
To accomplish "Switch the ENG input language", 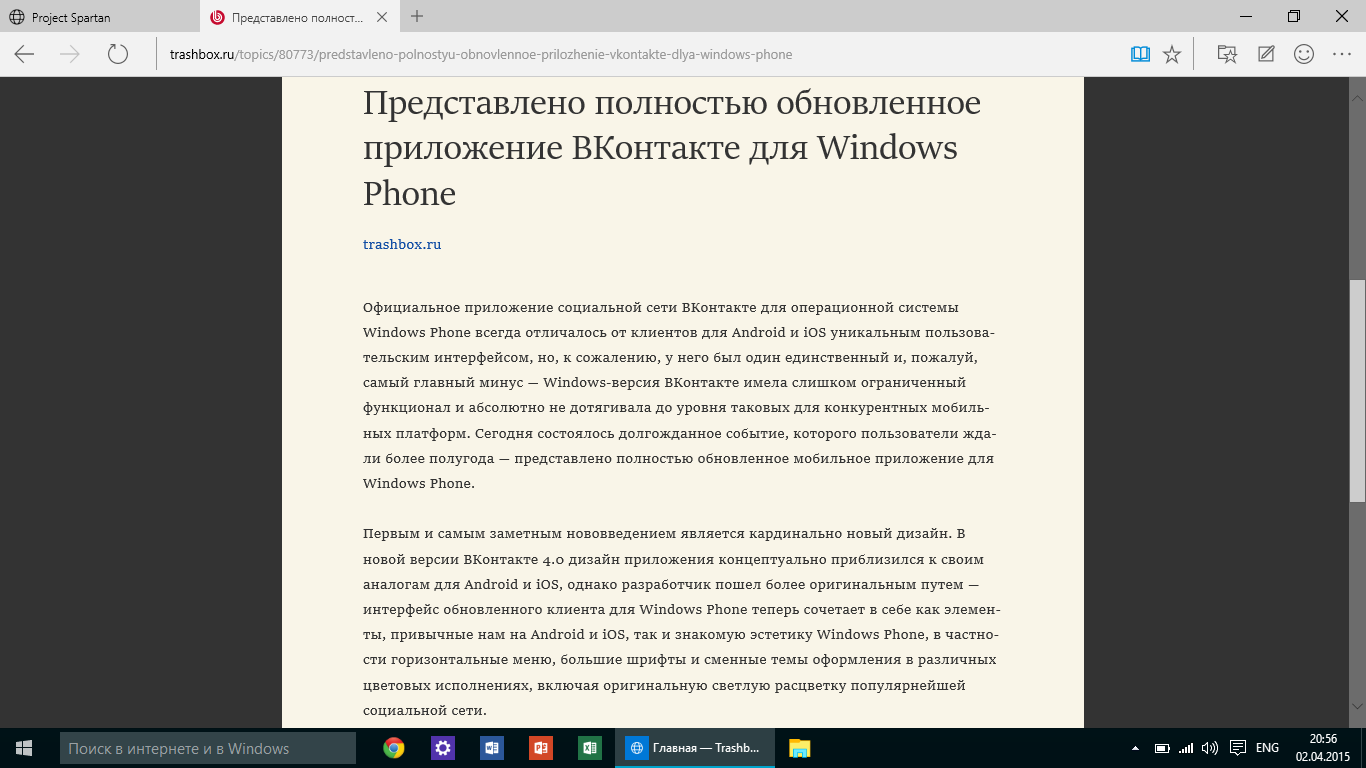I will pos(1268,748).
